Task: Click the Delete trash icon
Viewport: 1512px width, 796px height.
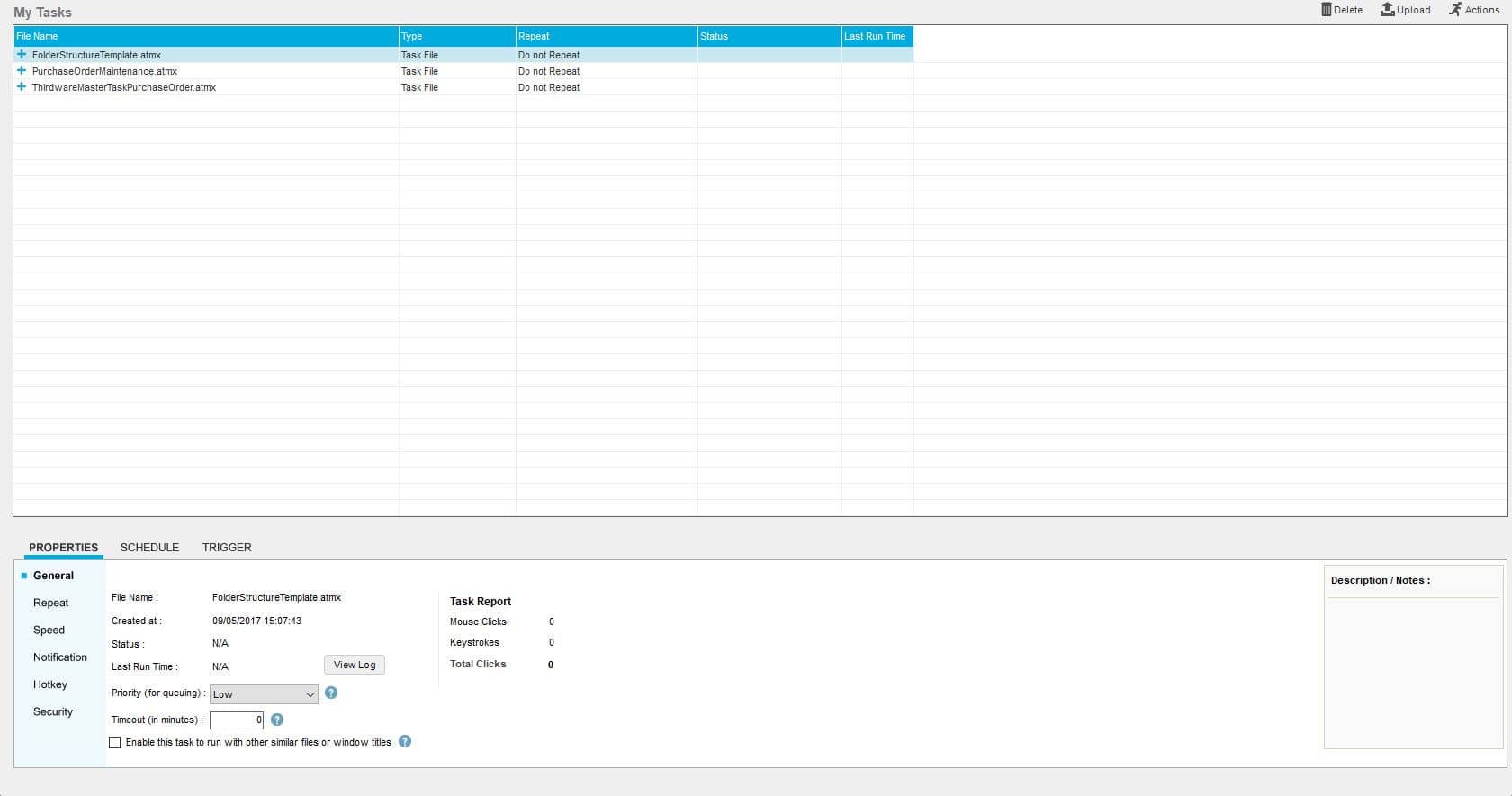Action: coord(1326,9)
